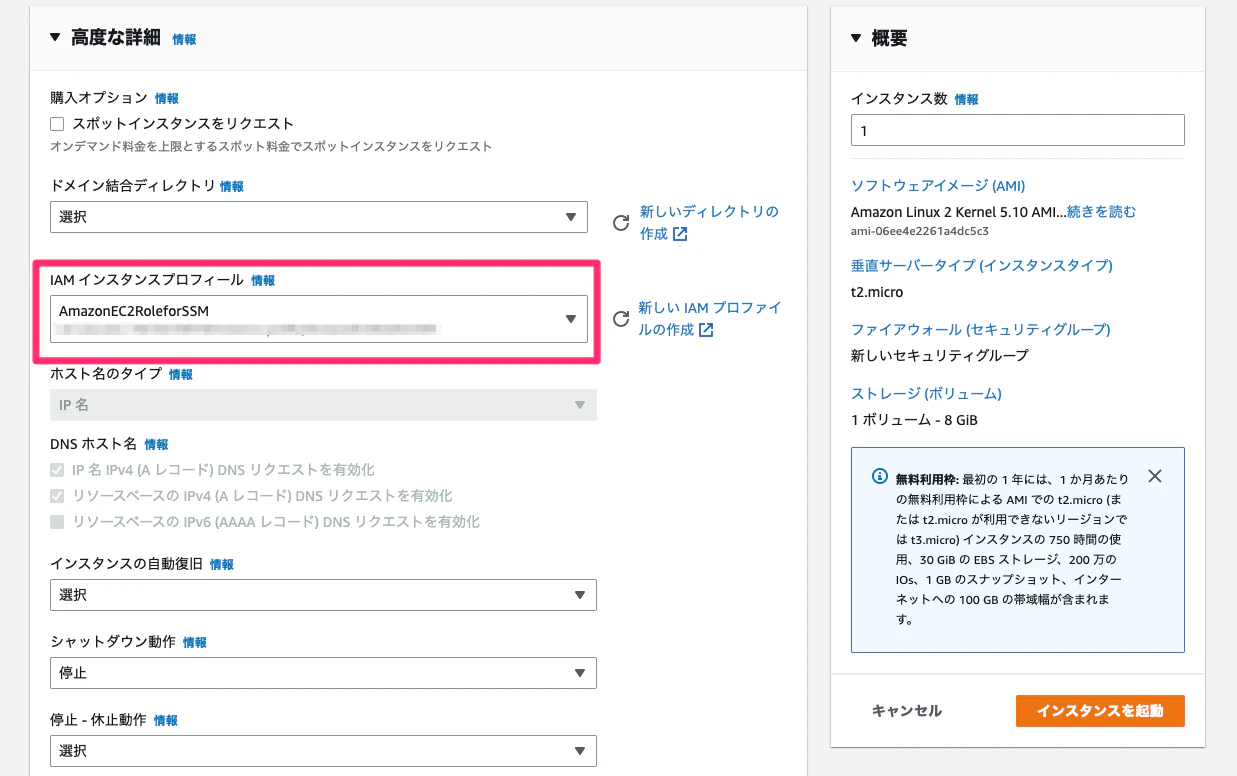Screen dimensions: 1237x776
Task: Click external link icon after IAM プロファイルの作成
Action: (x=707, y=330)
